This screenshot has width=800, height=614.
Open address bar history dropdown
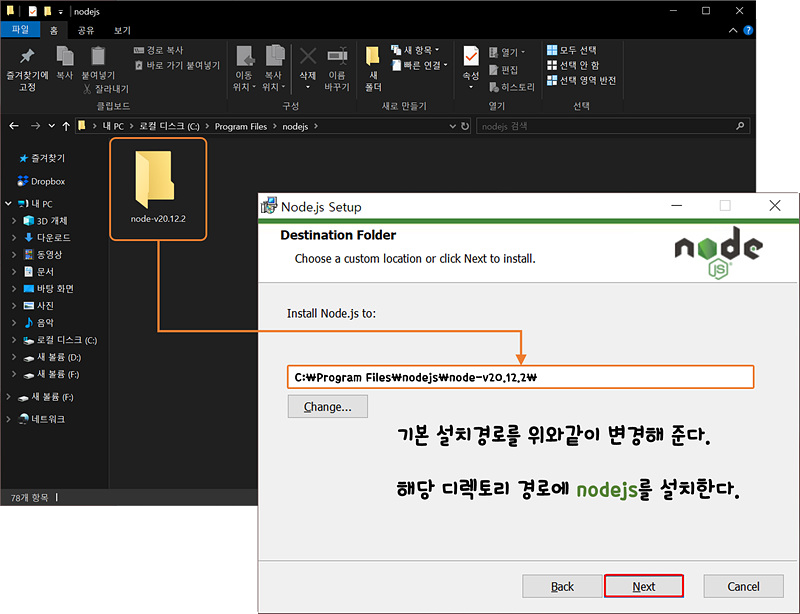pyautogui.click(x=453, y=126)
